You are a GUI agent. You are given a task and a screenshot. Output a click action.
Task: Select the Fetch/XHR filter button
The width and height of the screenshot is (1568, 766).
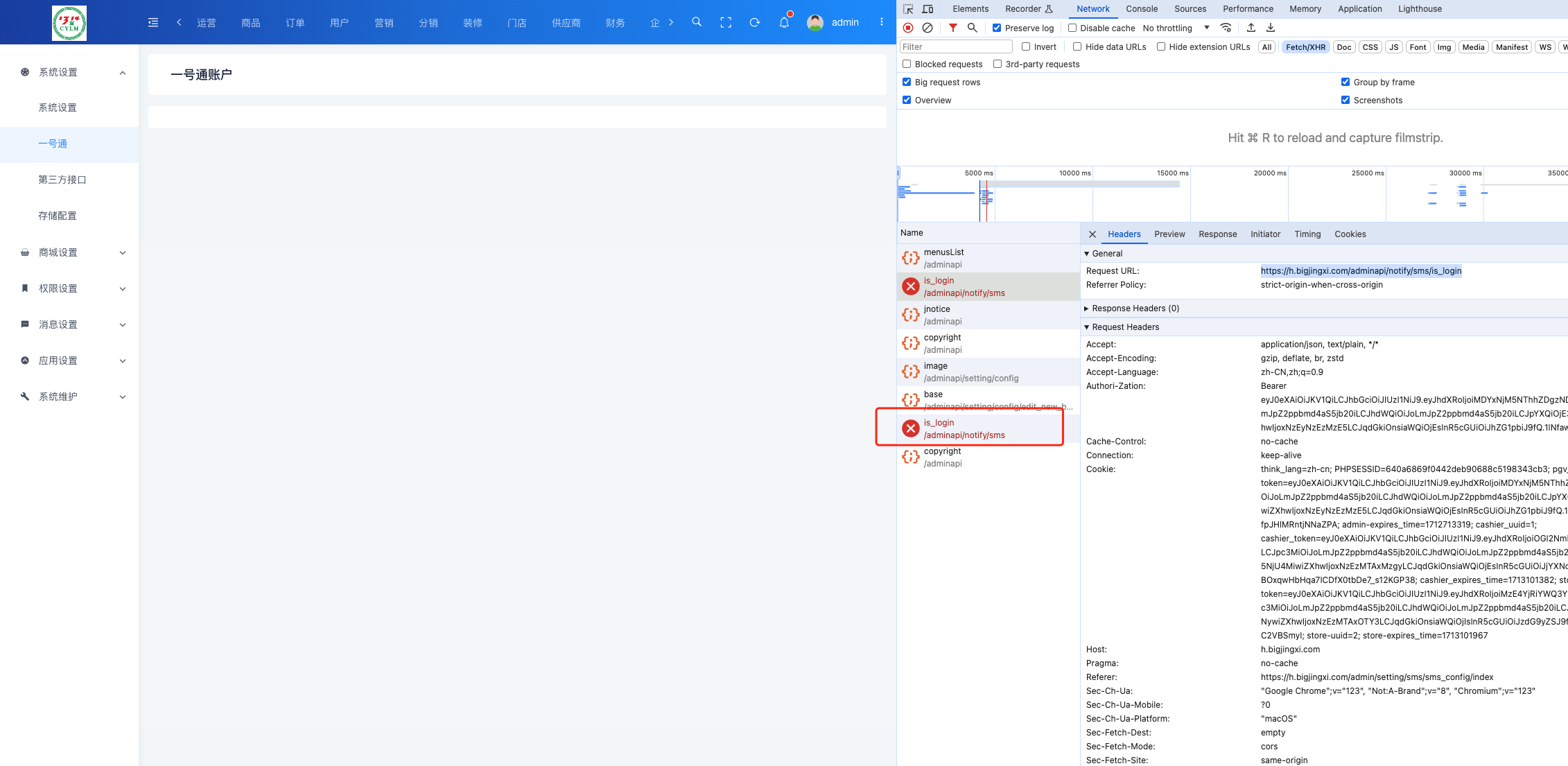1305,47
